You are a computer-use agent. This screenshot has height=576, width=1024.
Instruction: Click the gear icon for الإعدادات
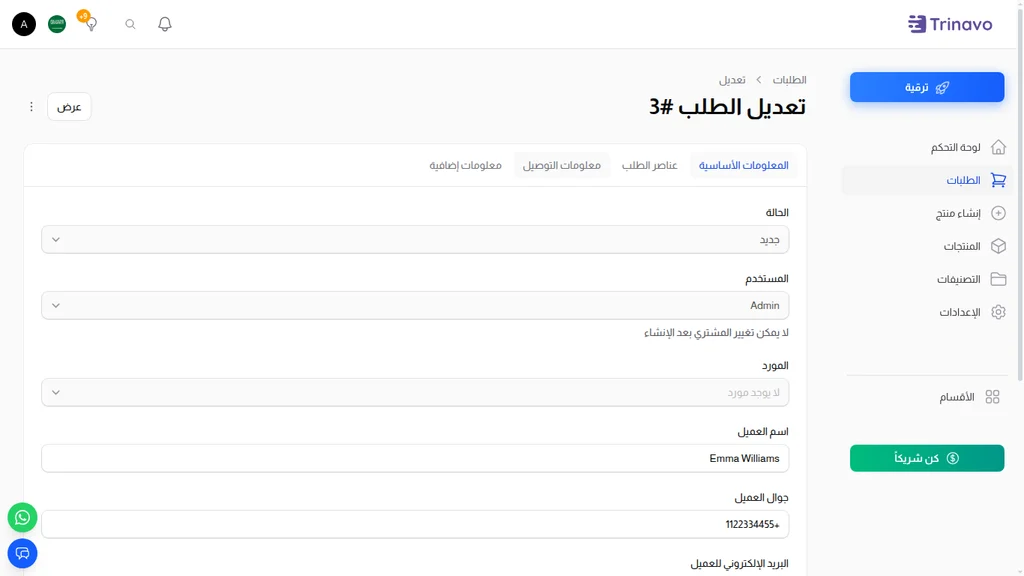998,312
